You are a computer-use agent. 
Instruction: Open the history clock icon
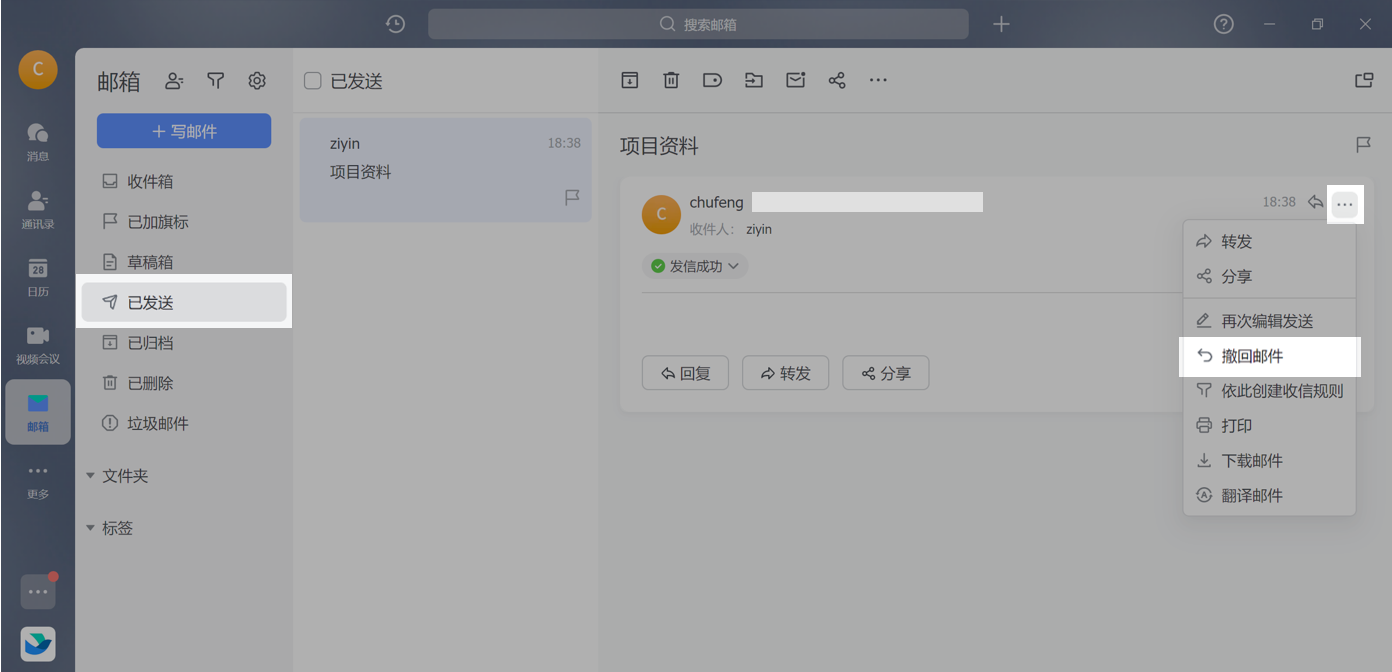click(x=395, y=24)
